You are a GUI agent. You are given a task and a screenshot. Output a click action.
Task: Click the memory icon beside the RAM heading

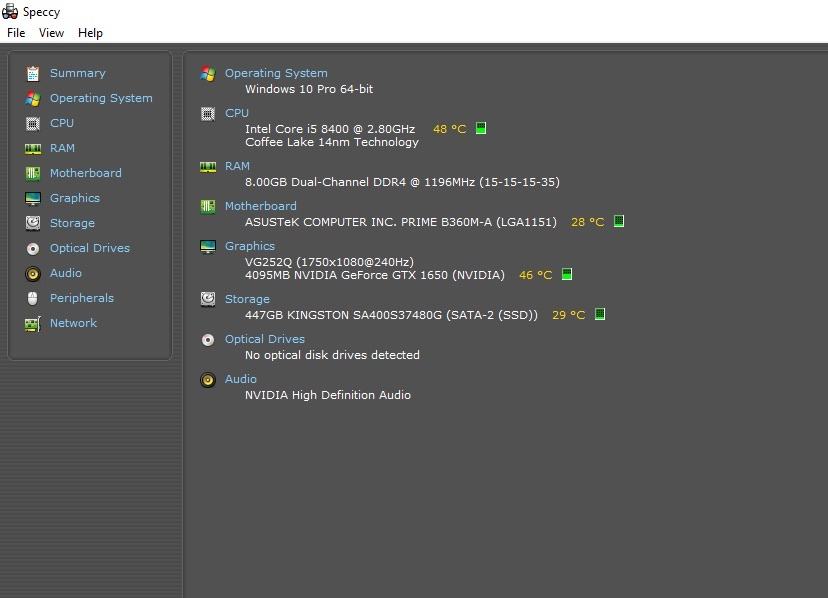pyautogui.click(x=208, y=167)
